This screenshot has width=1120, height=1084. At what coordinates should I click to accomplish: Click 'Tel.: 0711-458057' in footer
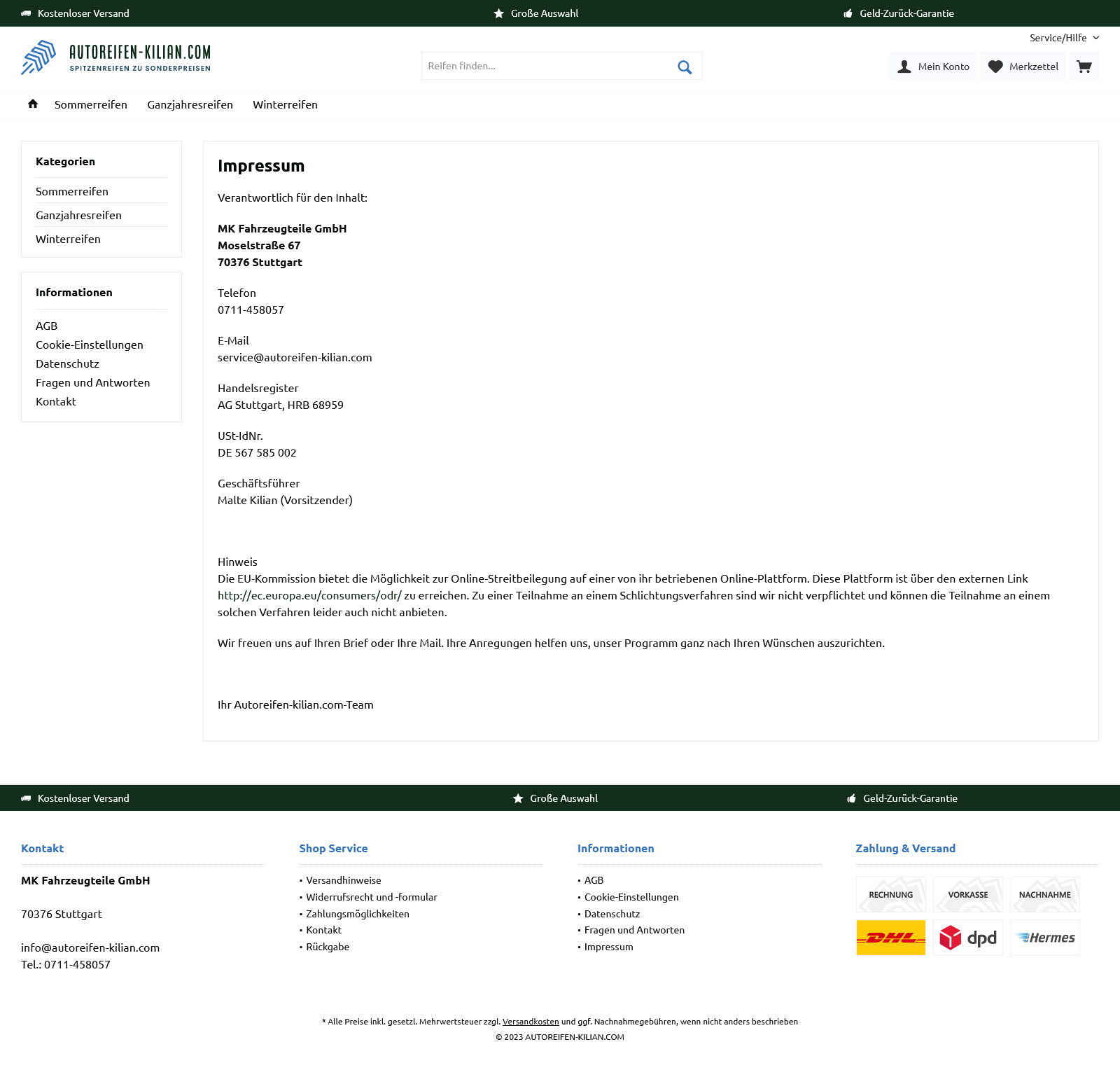66,964
